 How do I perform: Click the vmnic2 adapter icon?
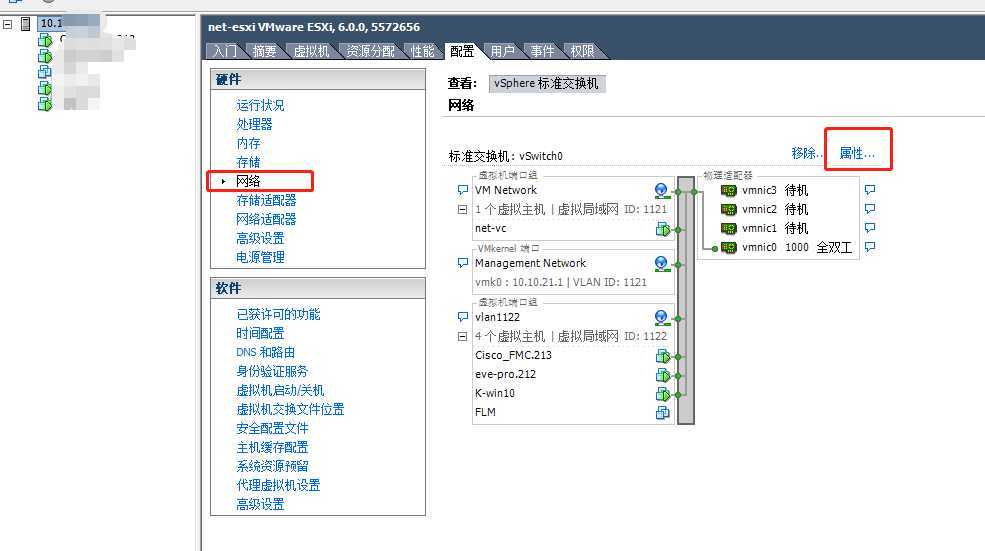click(x=729, y=209)
